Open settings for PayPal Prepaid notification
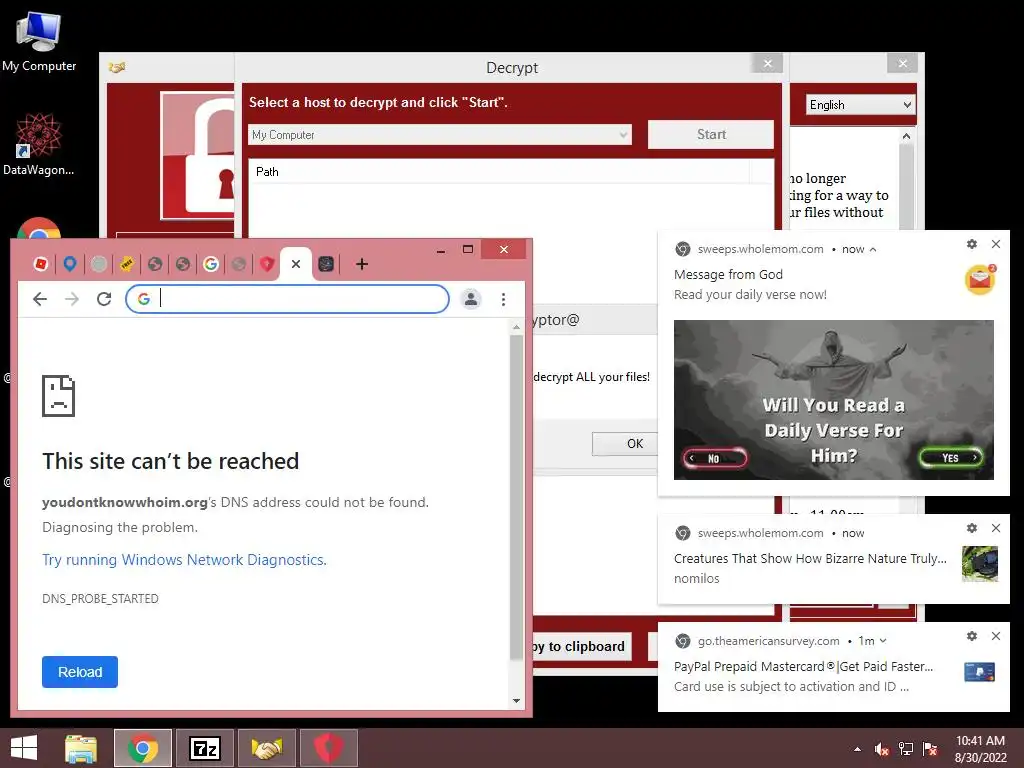The image size is (1024, 768). coord(972,635)
